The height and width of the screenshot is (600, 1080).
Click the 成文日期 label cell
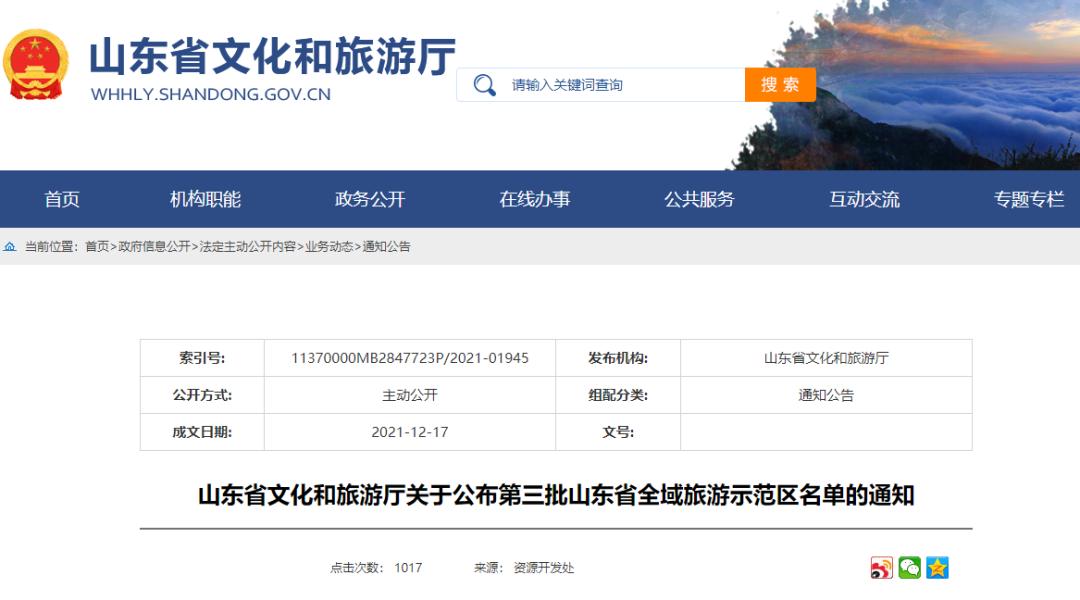tap(202, 432)
